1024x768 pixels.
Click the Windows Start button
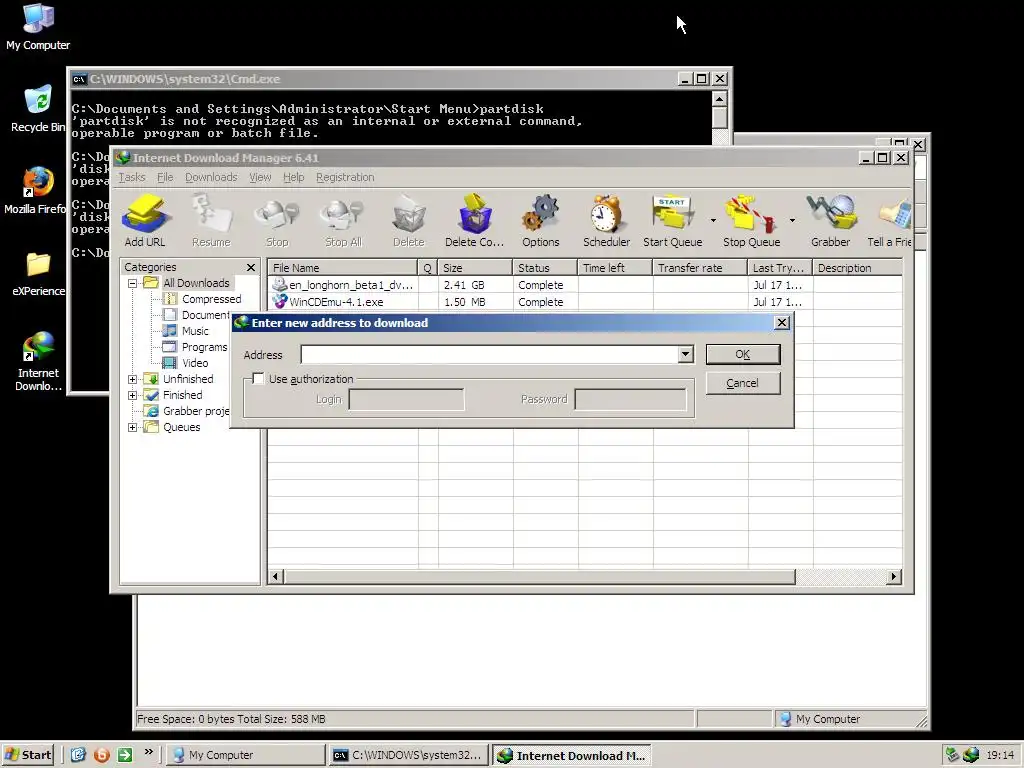coord(29,755)
